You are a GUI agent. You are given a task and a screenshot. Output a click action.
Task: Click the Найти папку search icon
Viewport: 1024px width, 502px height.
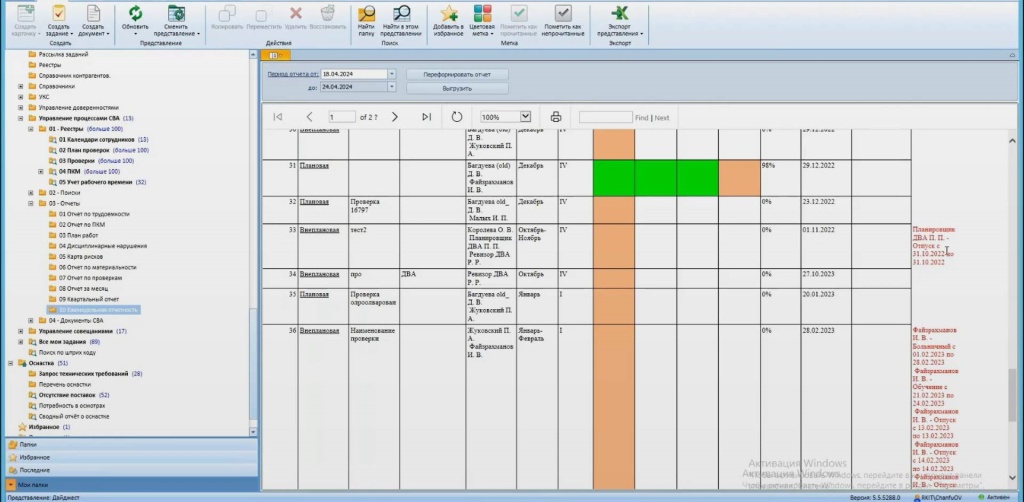point(366,13)
